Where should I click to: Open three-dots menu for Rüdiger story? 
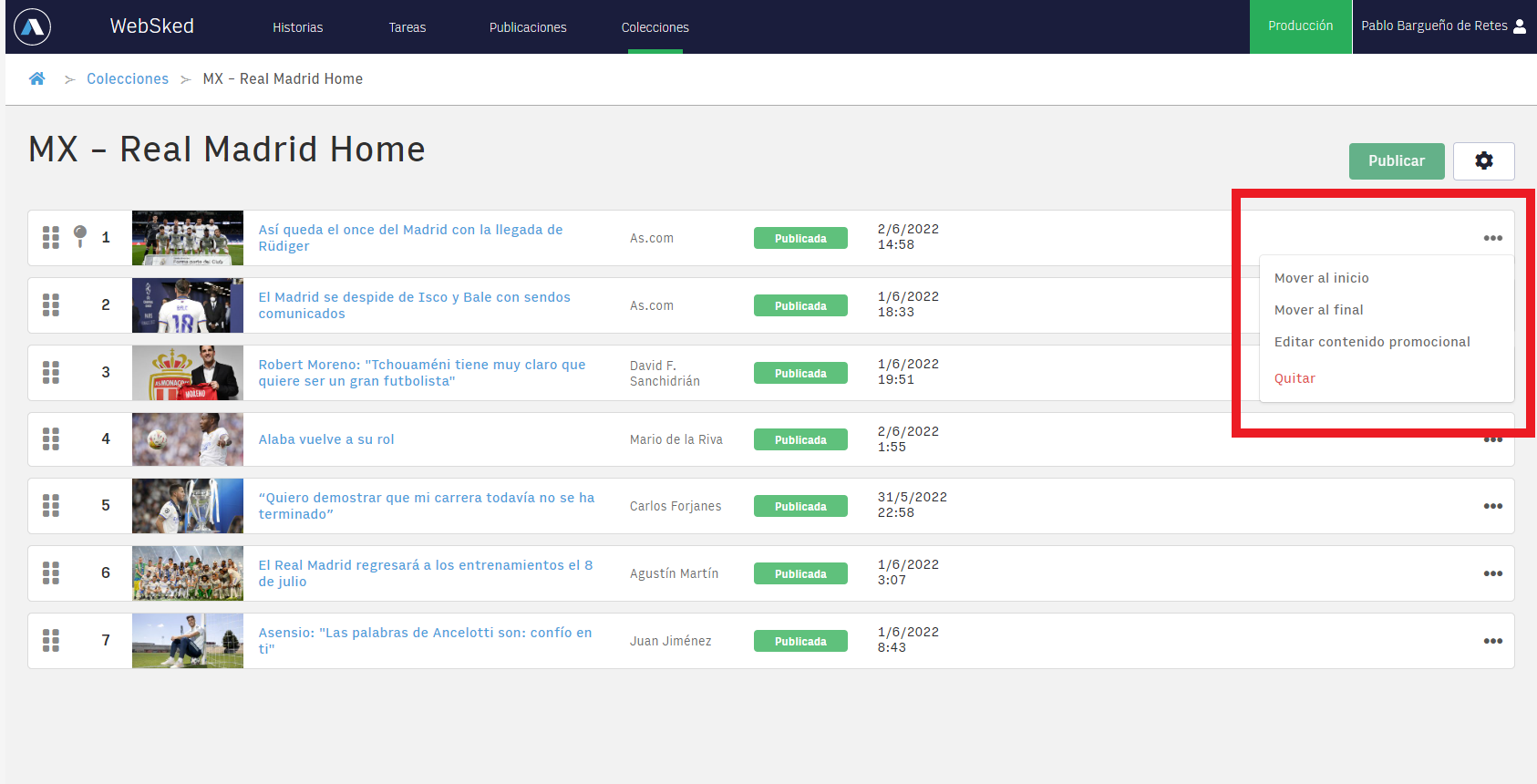(1492, 238)
